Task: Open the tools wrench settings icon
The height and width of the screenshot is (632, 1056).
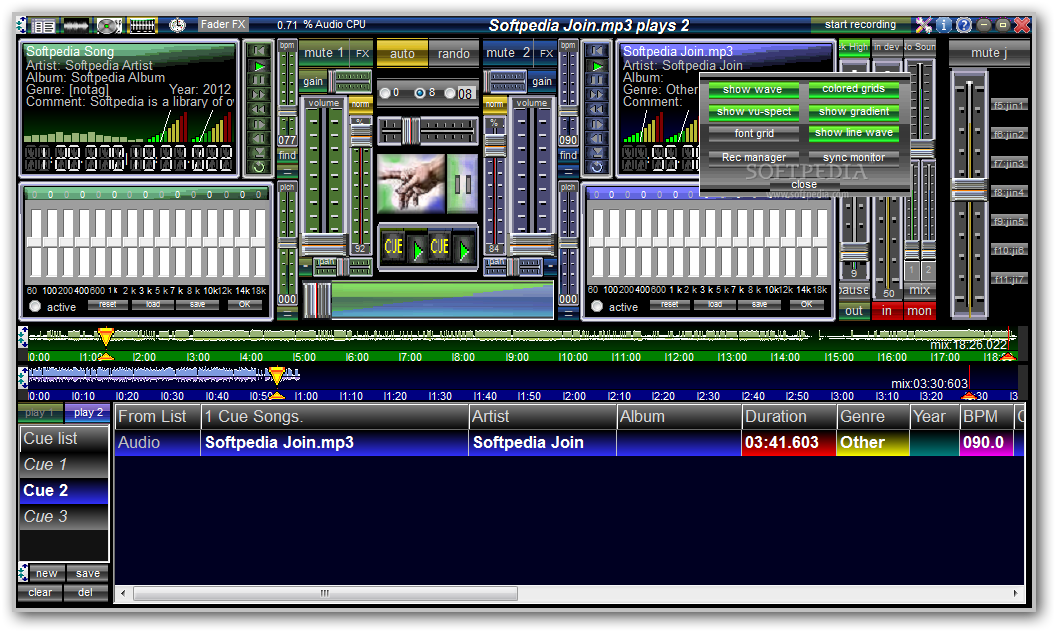Action: pos(923,25)
